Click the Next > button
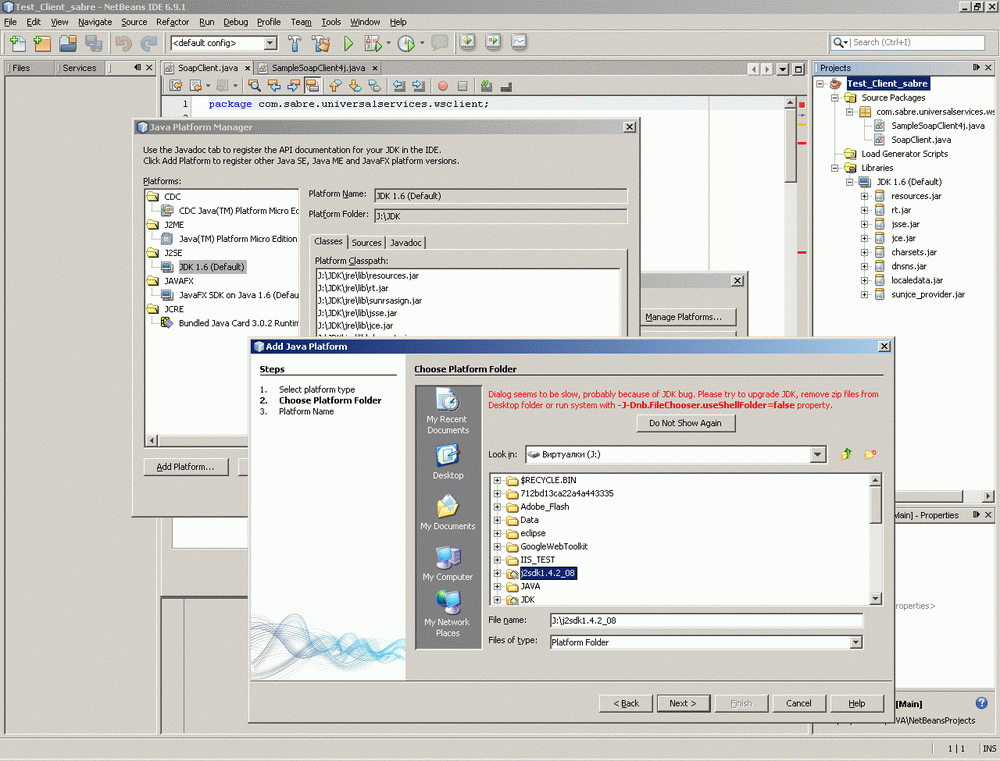 [x=682, y=703]
